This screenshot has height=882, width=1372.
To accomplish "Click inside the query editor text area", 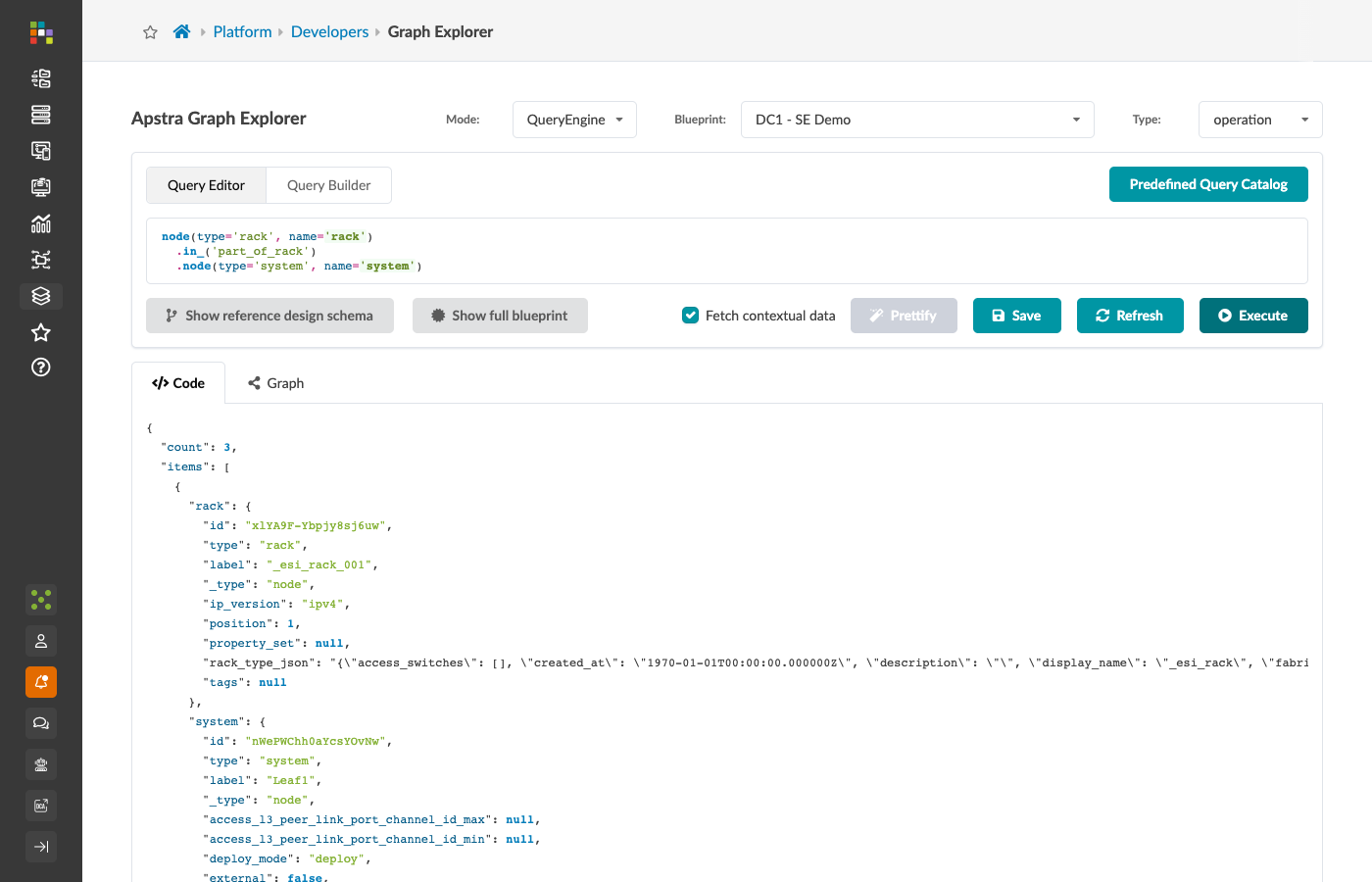I will click(727, 251).
